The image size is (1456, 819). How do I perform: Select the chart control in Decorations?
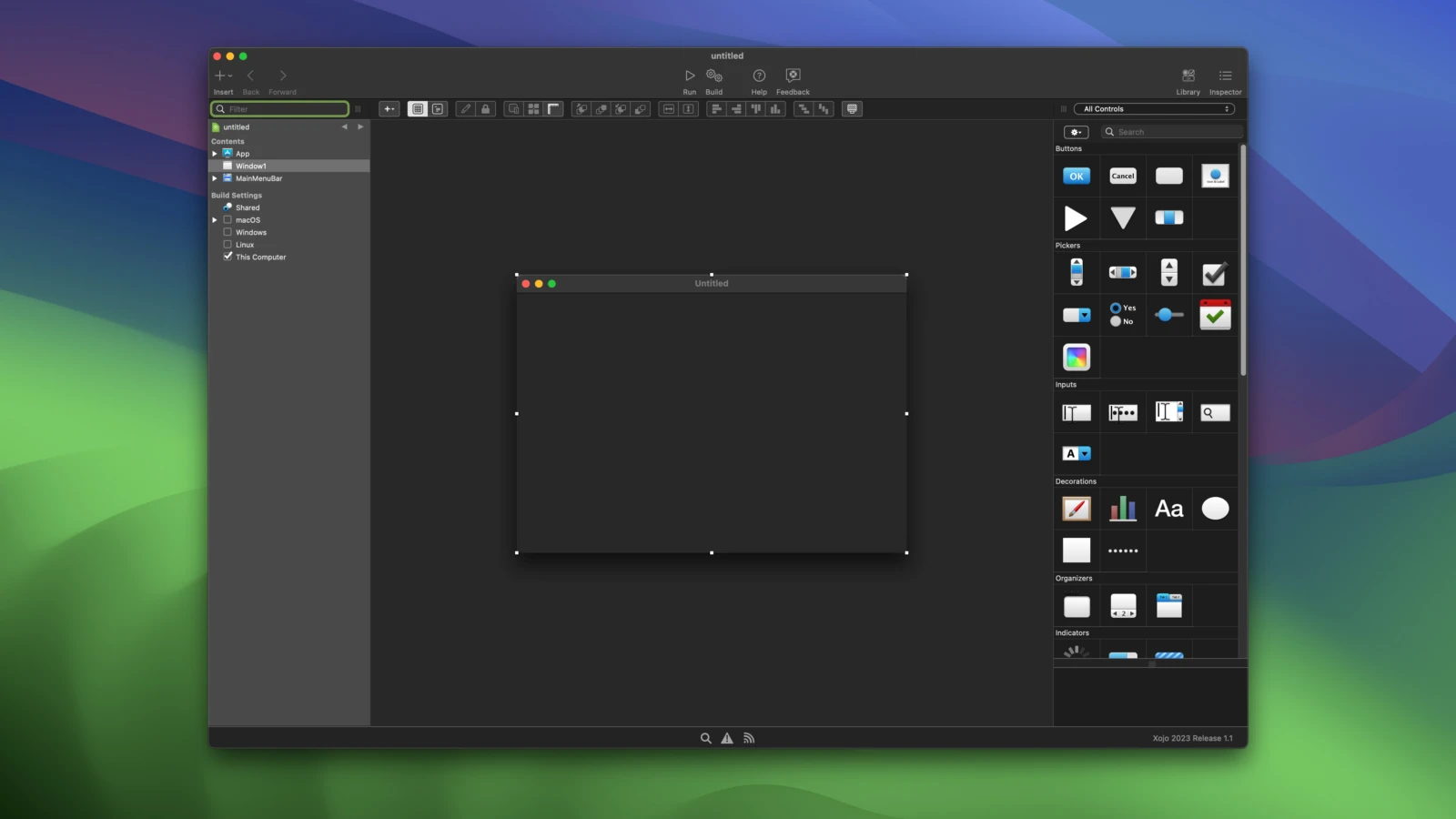[1123, 509]
